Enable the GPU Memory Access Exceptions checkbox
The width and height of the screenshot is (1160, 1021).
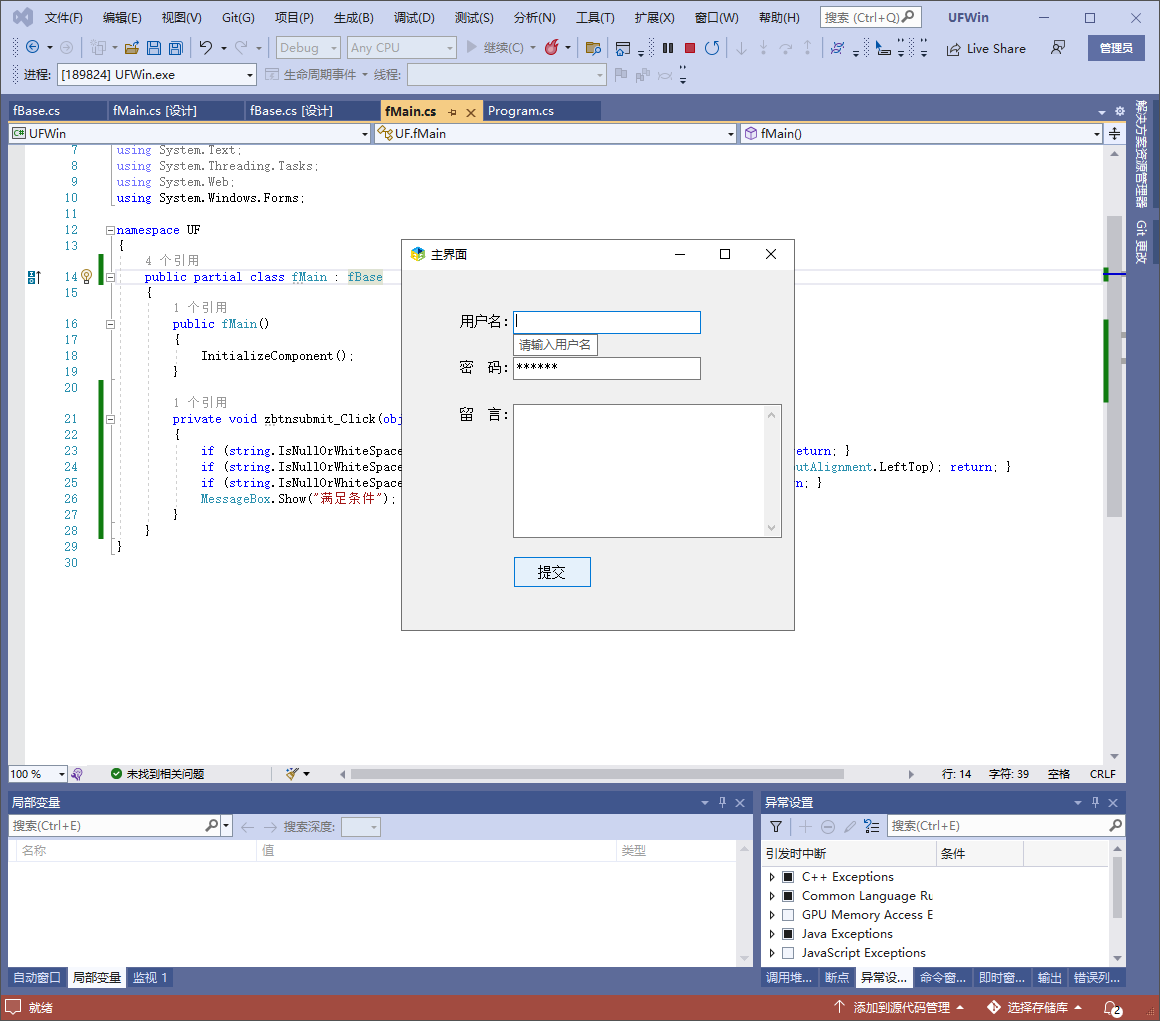(x=788, y=915)
